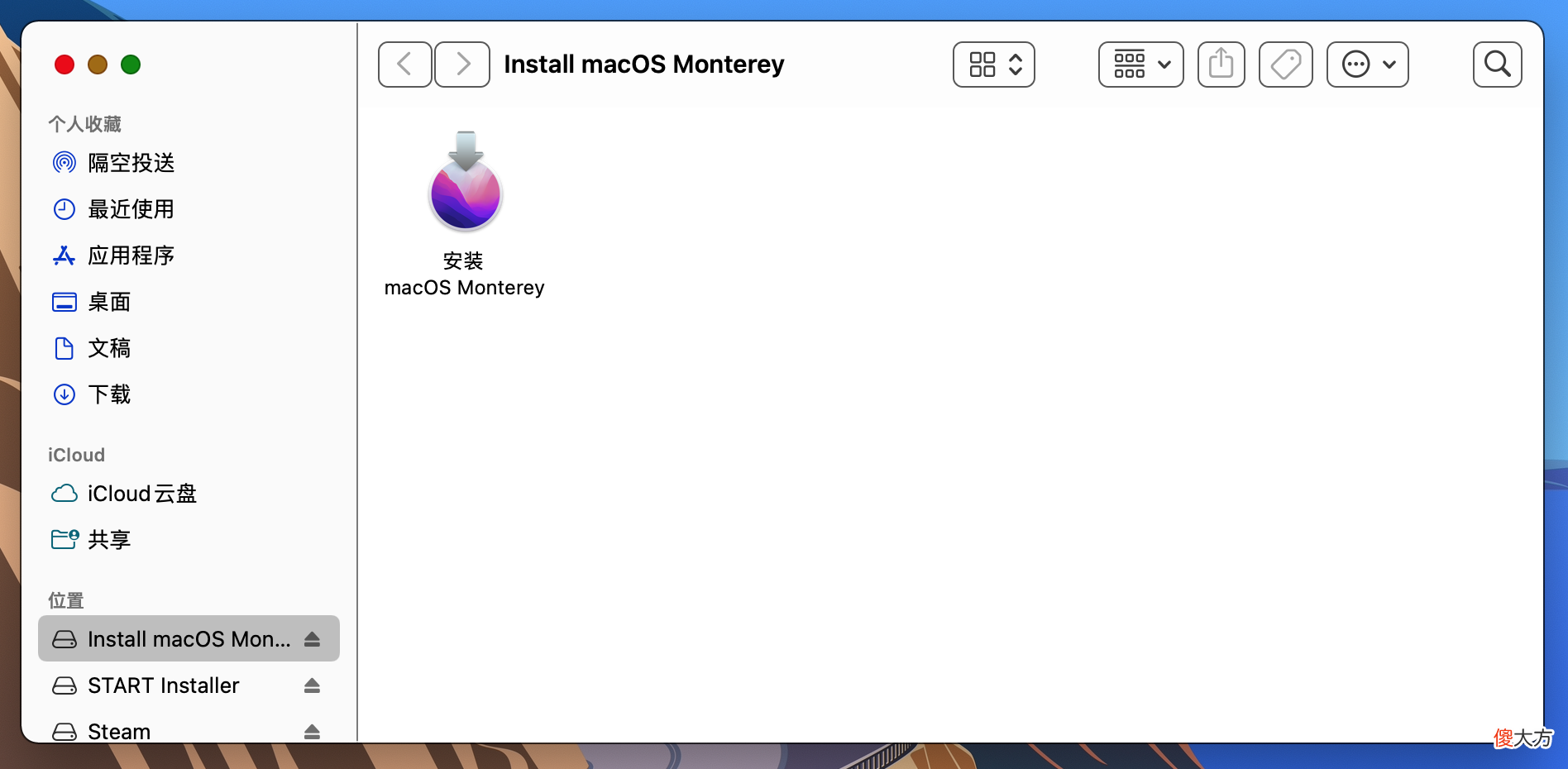Go back with the left chevron button
Viewport: 1568px width, 769px height.
[x=404, y=64]
